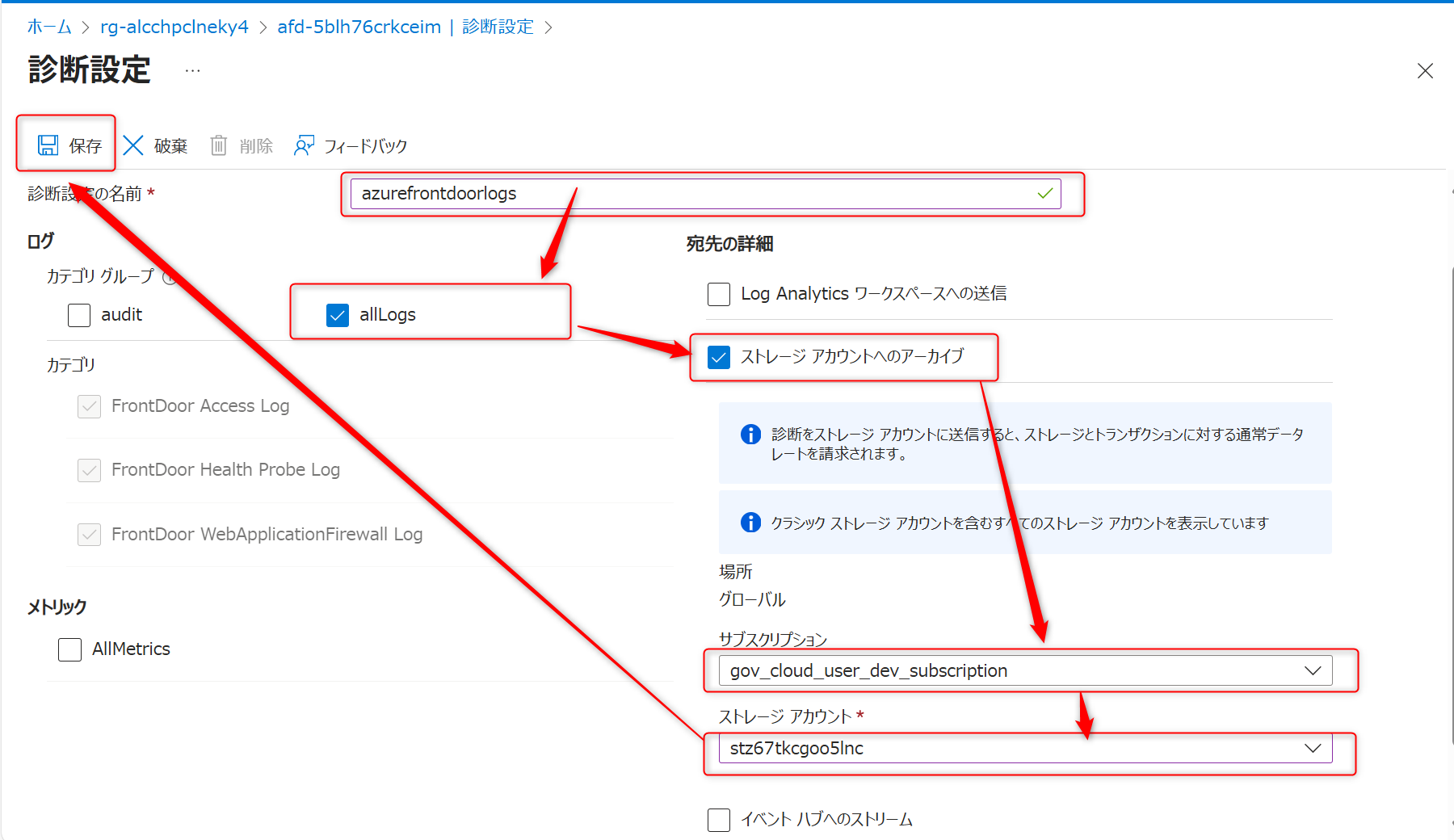
Task: Click the info icon about classic storage accounts
Action: pos(750,523)
